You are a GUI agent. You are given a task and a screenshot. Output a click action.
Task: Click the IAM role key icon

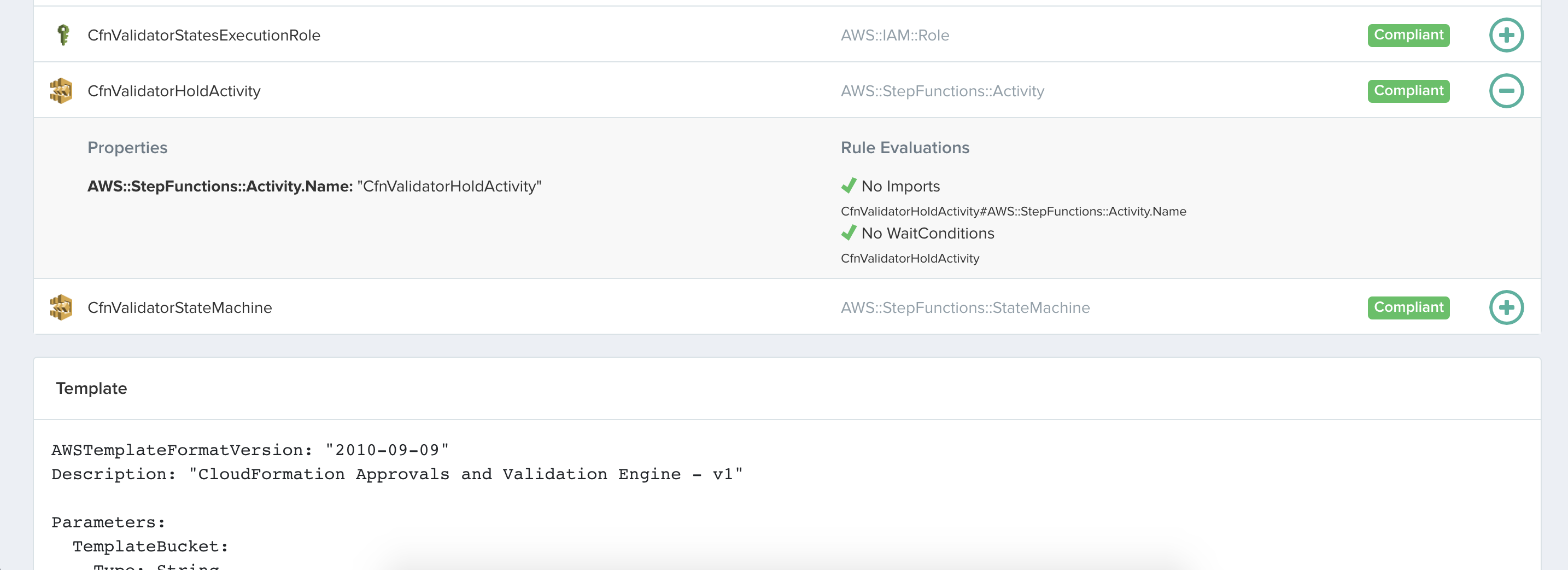coord(63,34)
